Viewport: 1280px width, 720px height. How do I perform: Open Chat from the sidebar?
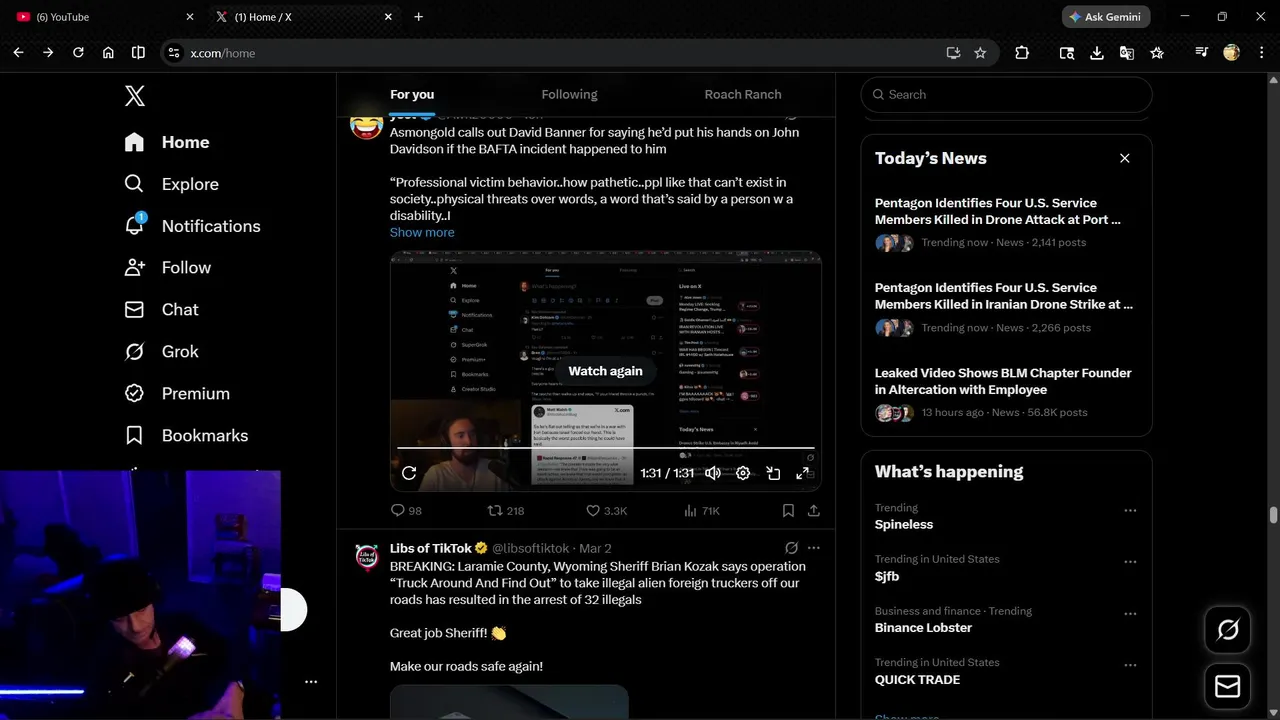coord(161,310)
